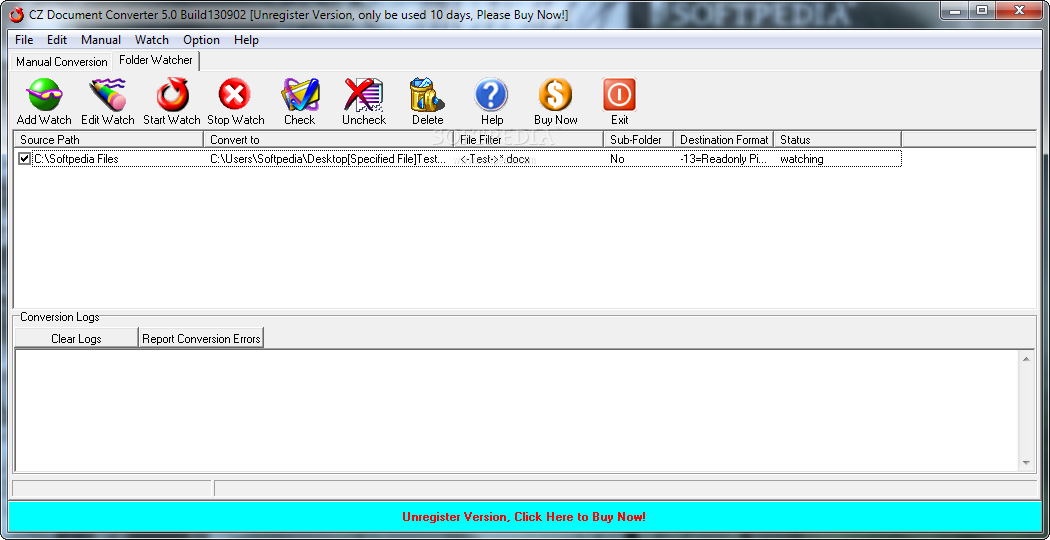This screenshot has height=540, width=1050.
Task: Open Help via question mark icon
Action: [x=492, y=94]
